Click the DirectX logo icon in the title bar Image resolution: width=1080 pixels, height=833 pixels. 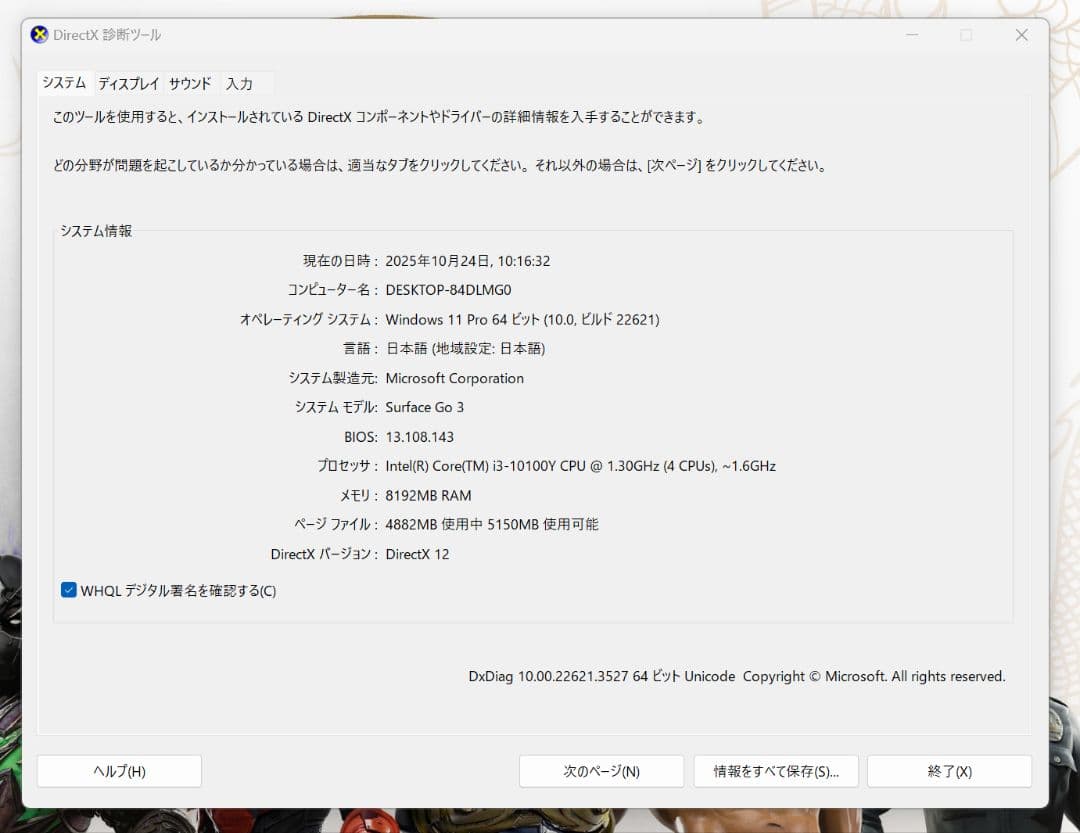38,34
